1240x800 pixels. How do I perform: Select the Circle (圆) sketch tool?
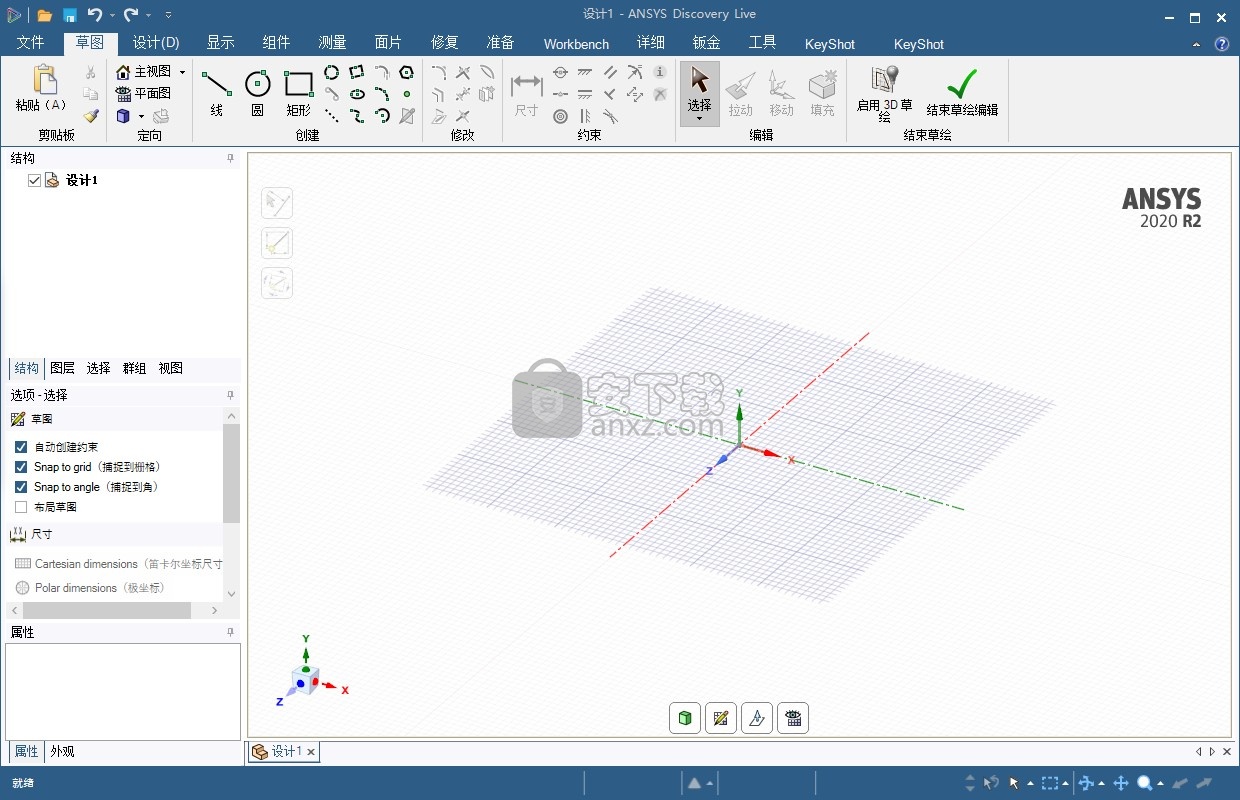pos(257,93)
